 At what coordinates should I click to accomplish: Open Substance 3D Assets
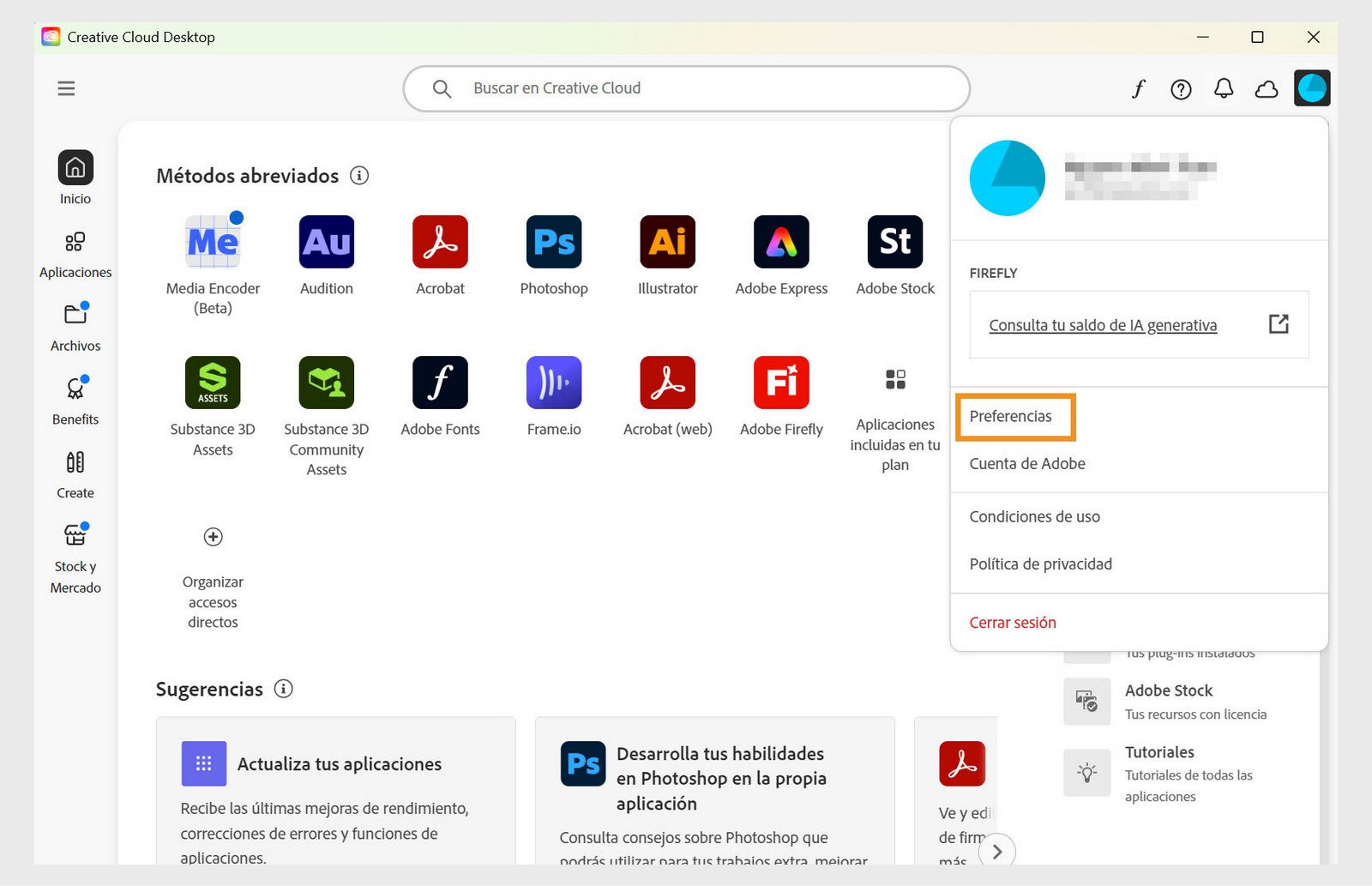tap(213, 383)
